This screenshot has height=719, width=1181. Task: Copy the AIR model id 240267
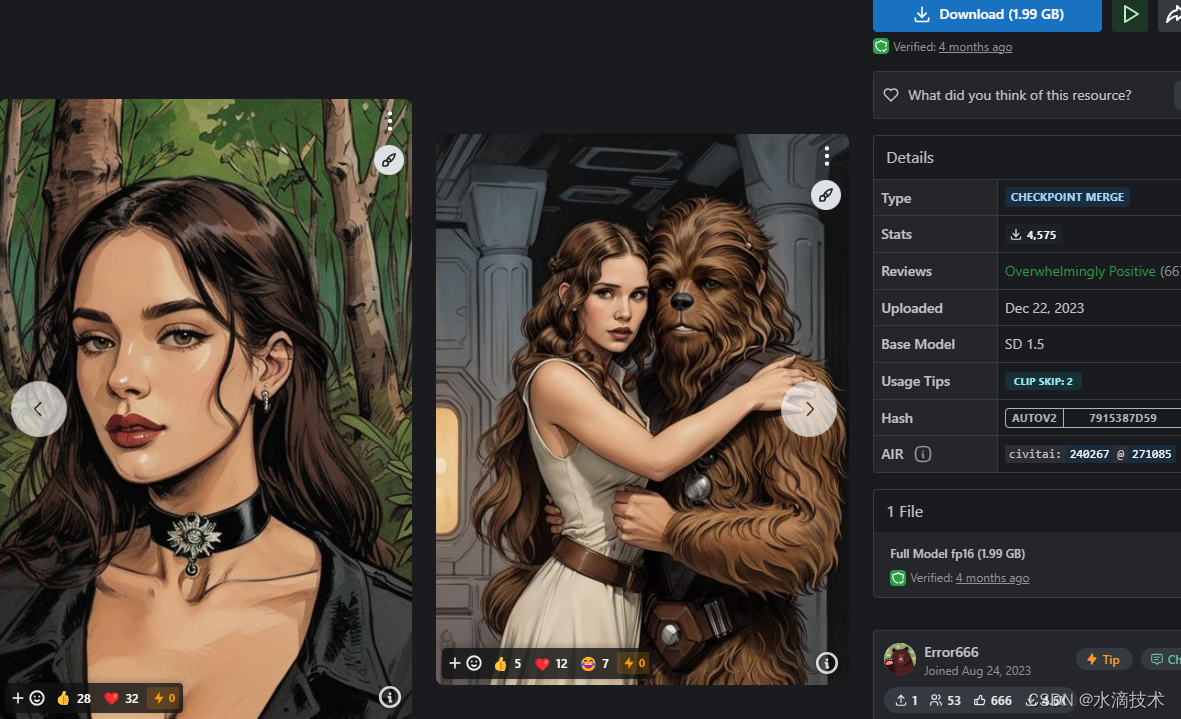(x=1089, y=454)
